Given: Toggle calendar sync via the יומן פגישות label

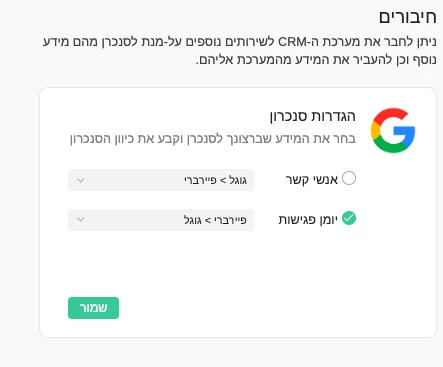Looking at the screenshot, I should pos(308,220).
